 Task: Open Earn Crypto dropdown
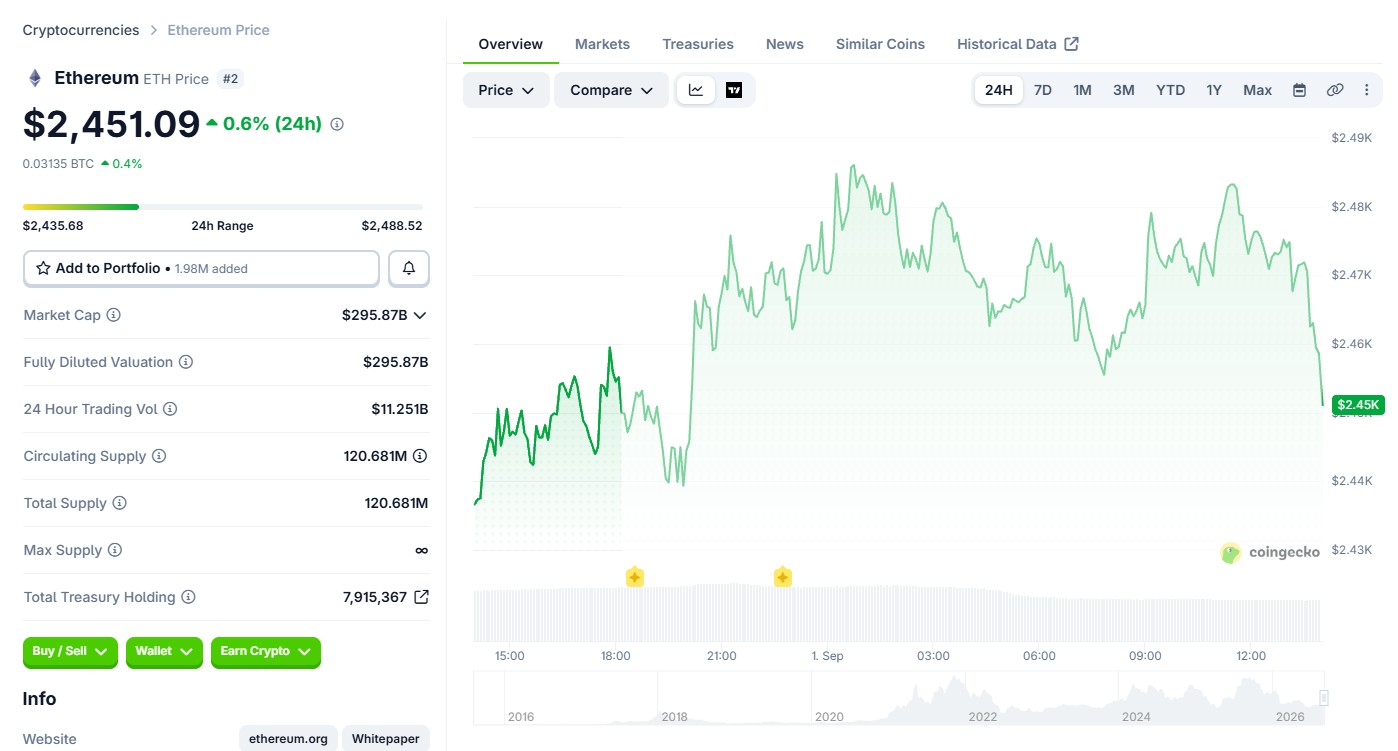(266, 652)
